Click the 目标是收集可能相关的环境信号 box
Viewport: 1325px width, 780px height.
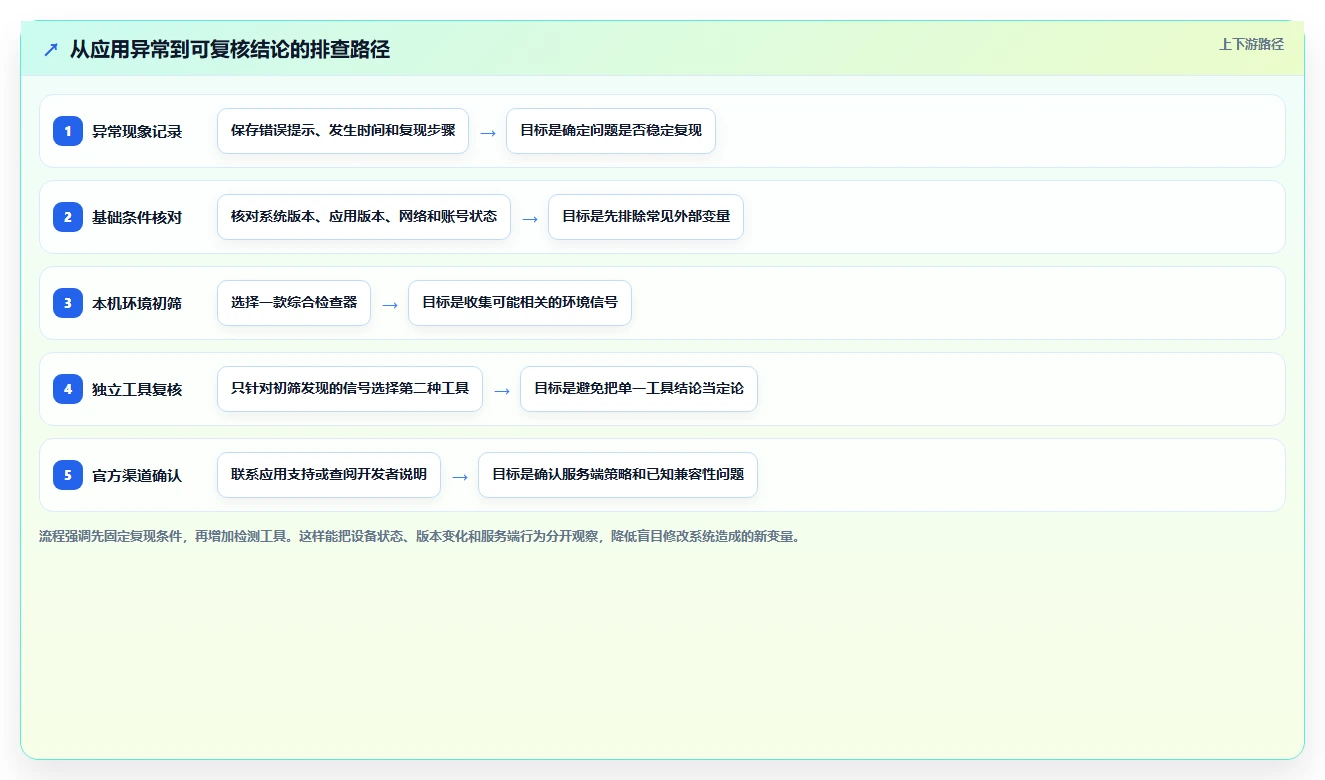tap(520, 303)
